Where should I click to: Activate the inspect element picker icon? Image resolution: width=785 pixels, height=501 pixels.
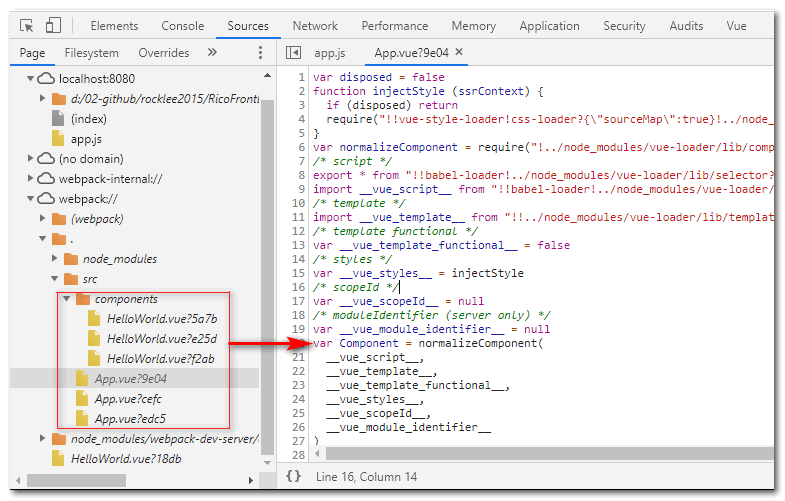27,25
